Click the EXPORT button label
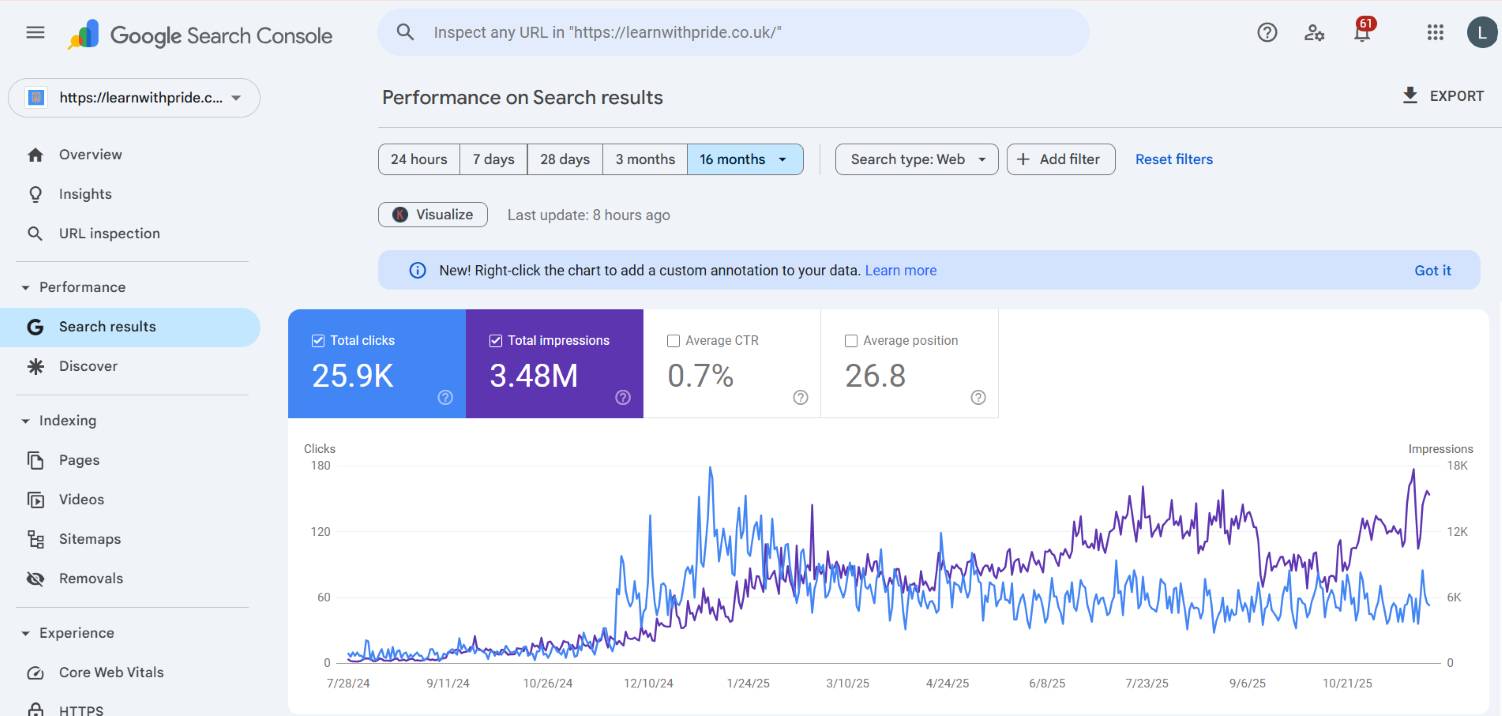1502x716 pixels. coord(1457,96)
